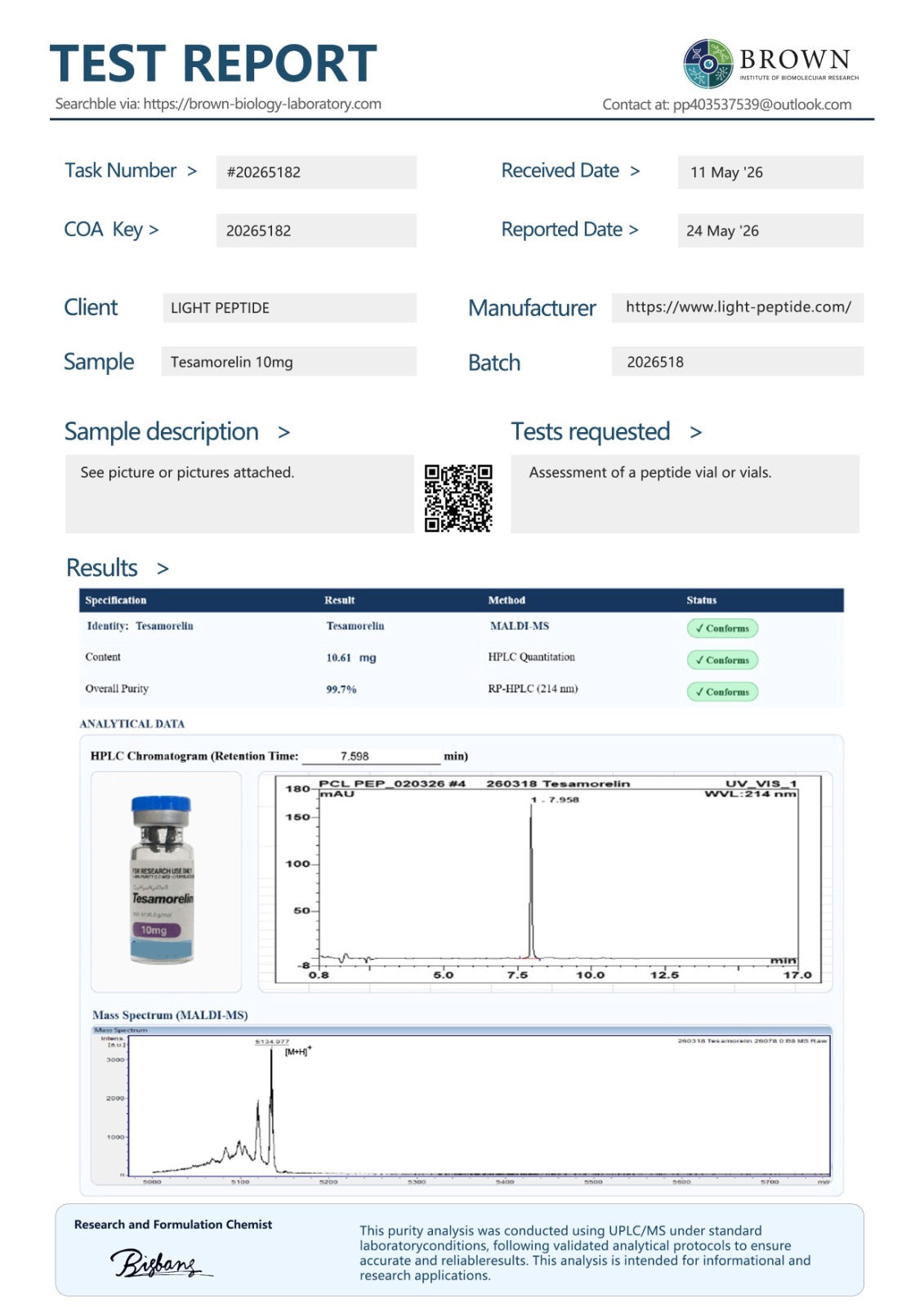Select the COA Key field 20265182
The height and width of the screenshot is (1307, 924).
pos(316,230)
